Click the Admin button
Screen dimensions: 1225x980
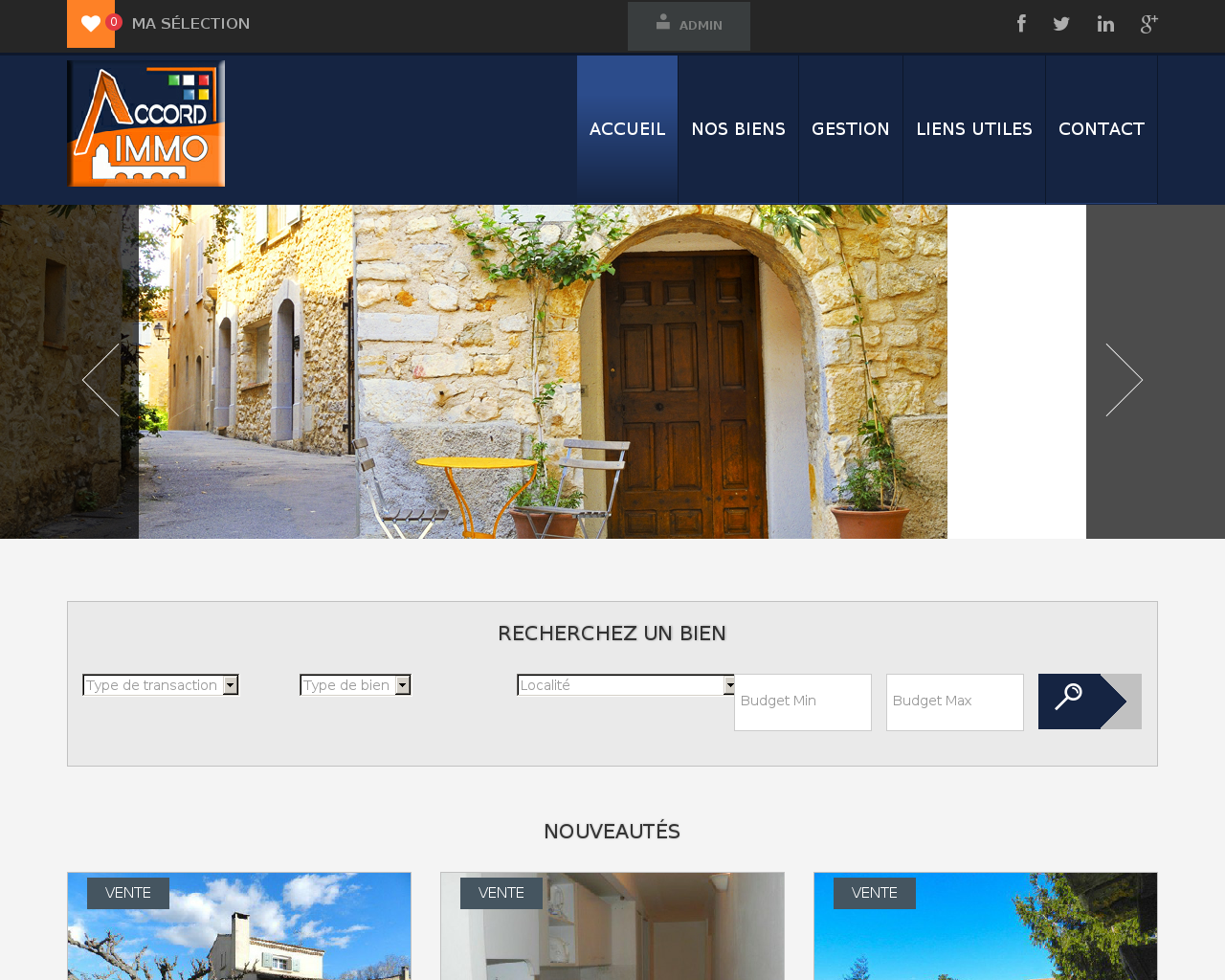(689, 26)
